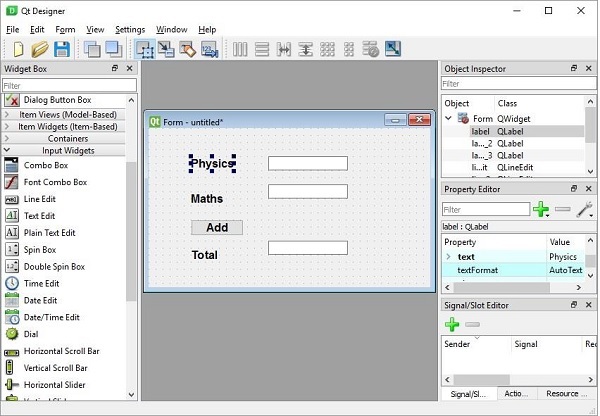Add a dynamic property with the green plus
Image resolution: width=600 pixels, height=416 pixels.
point(541,210)
